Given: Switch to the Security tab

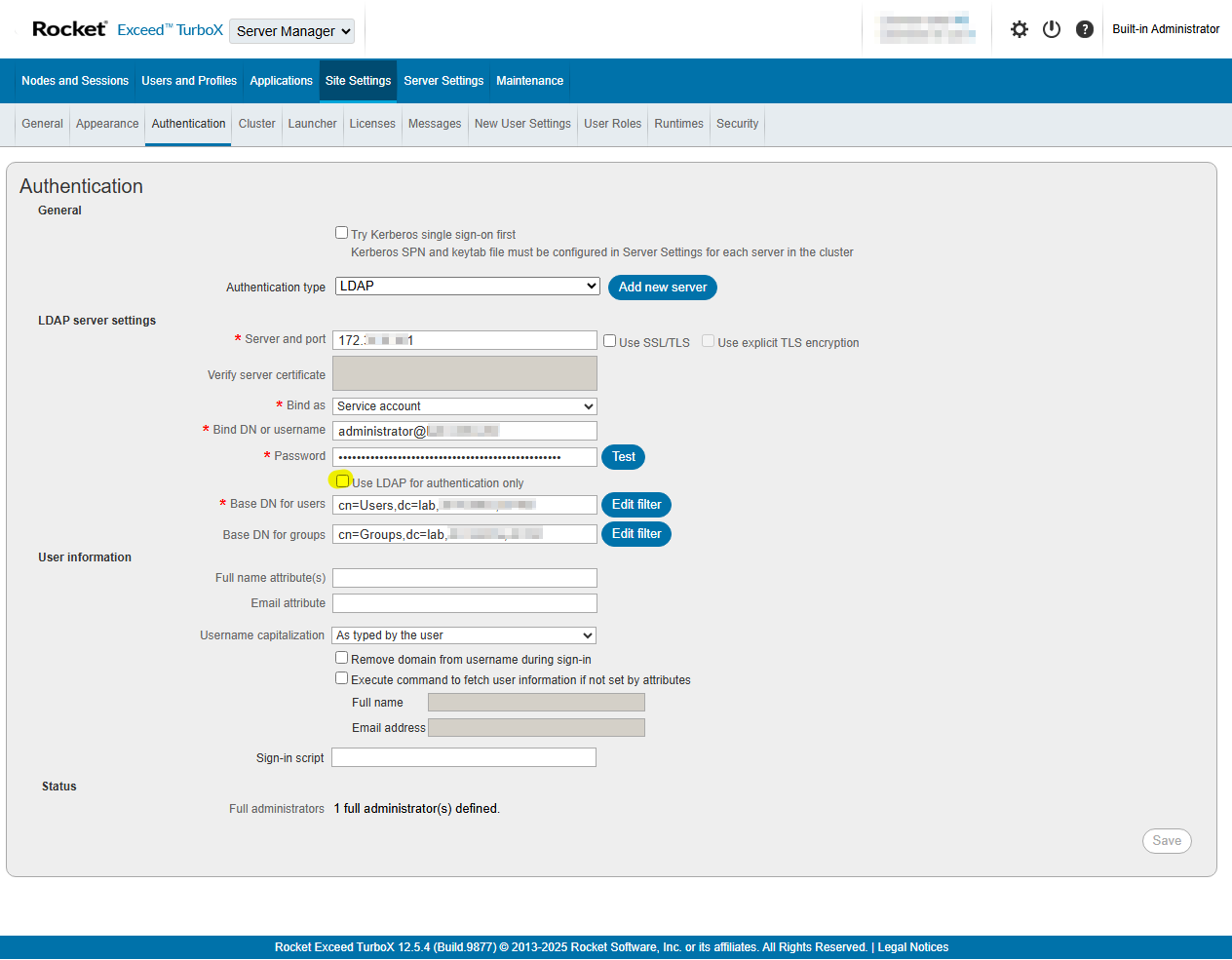Looking at the screenshot, I should click(x=737, y=124).
